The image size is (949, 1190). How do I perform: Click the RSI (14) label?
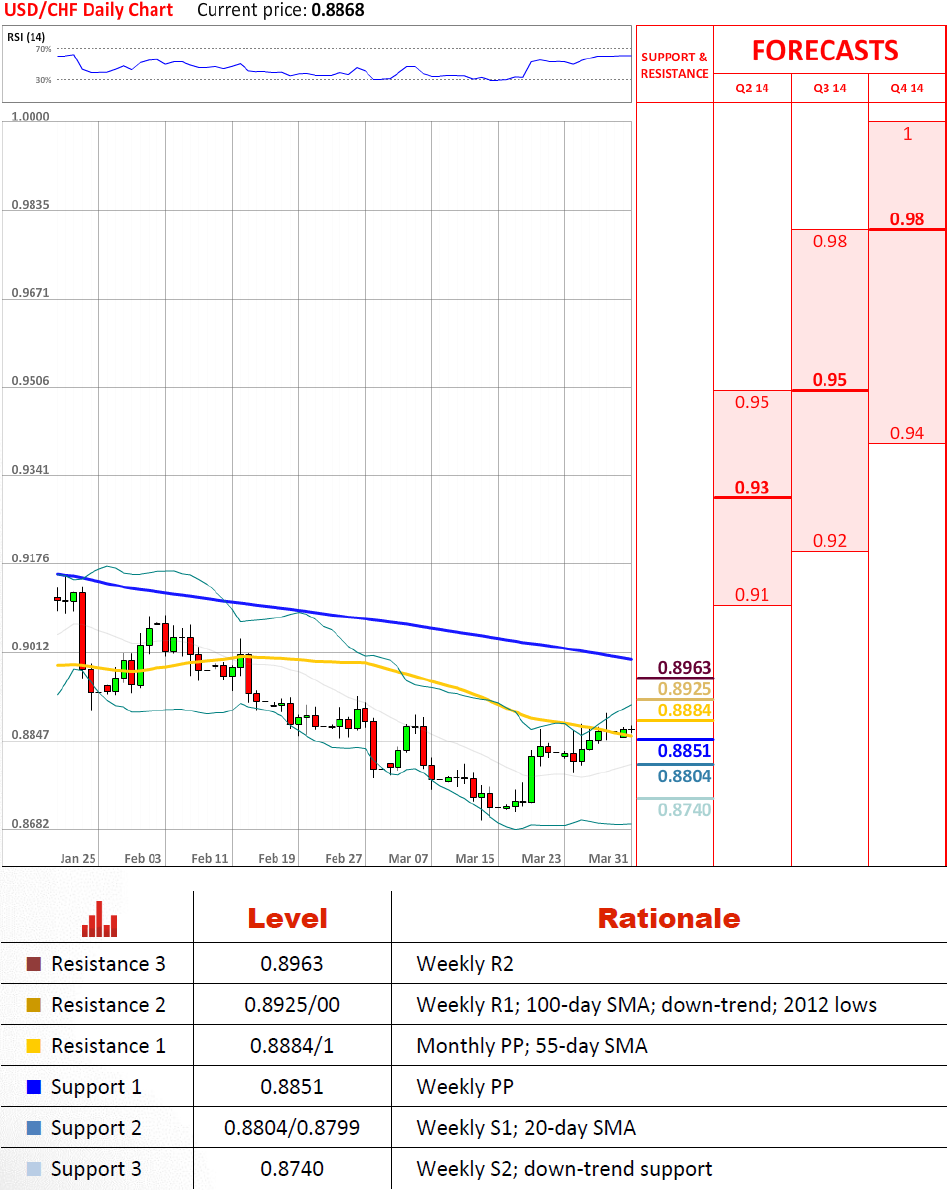click(26, 36)
